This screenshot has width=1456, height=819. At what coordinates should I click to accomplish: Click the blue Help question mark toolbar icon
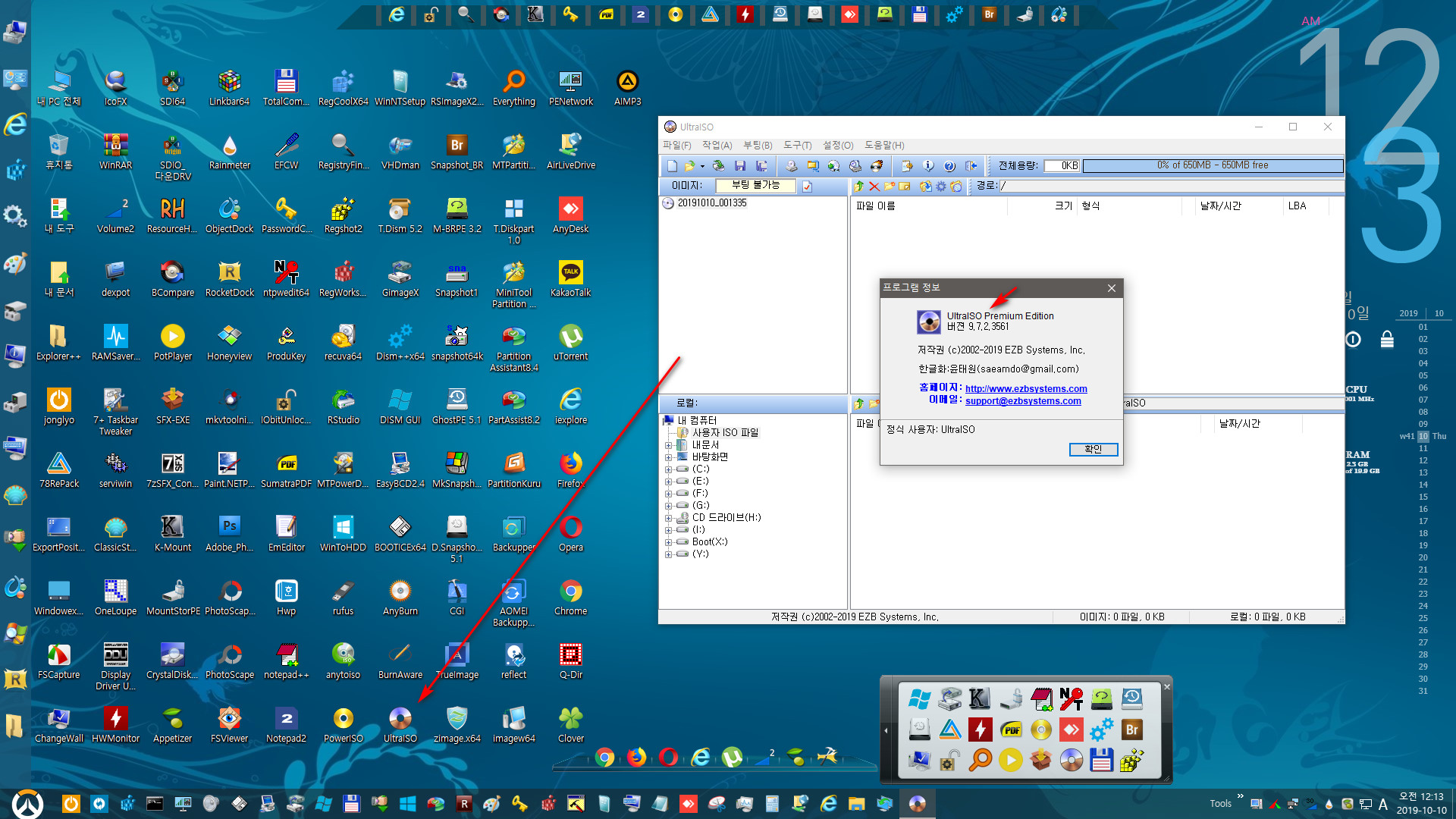click(x=949, y=165)
